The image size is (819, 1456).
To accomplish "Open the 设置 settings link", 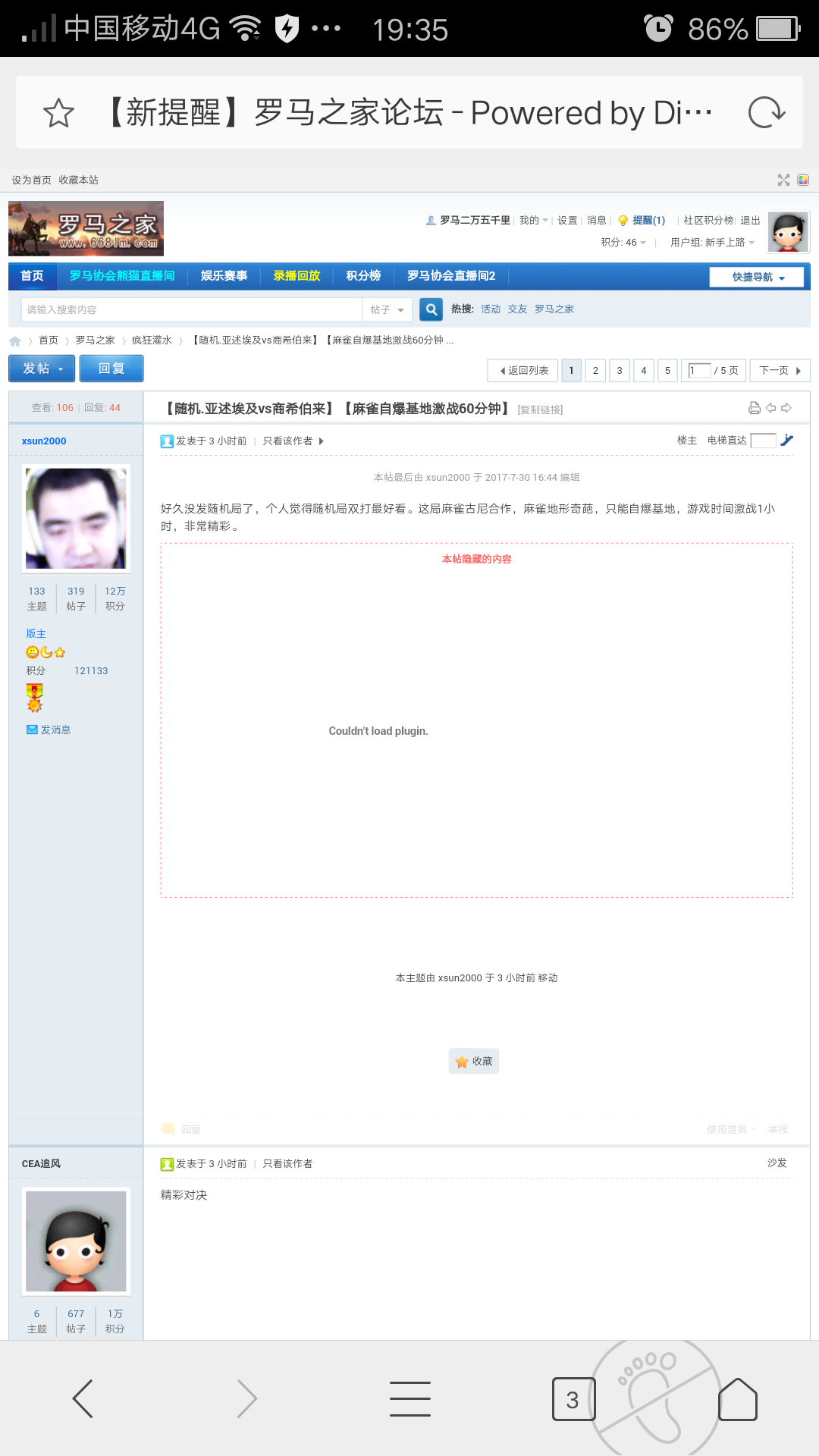I will 567,221.
